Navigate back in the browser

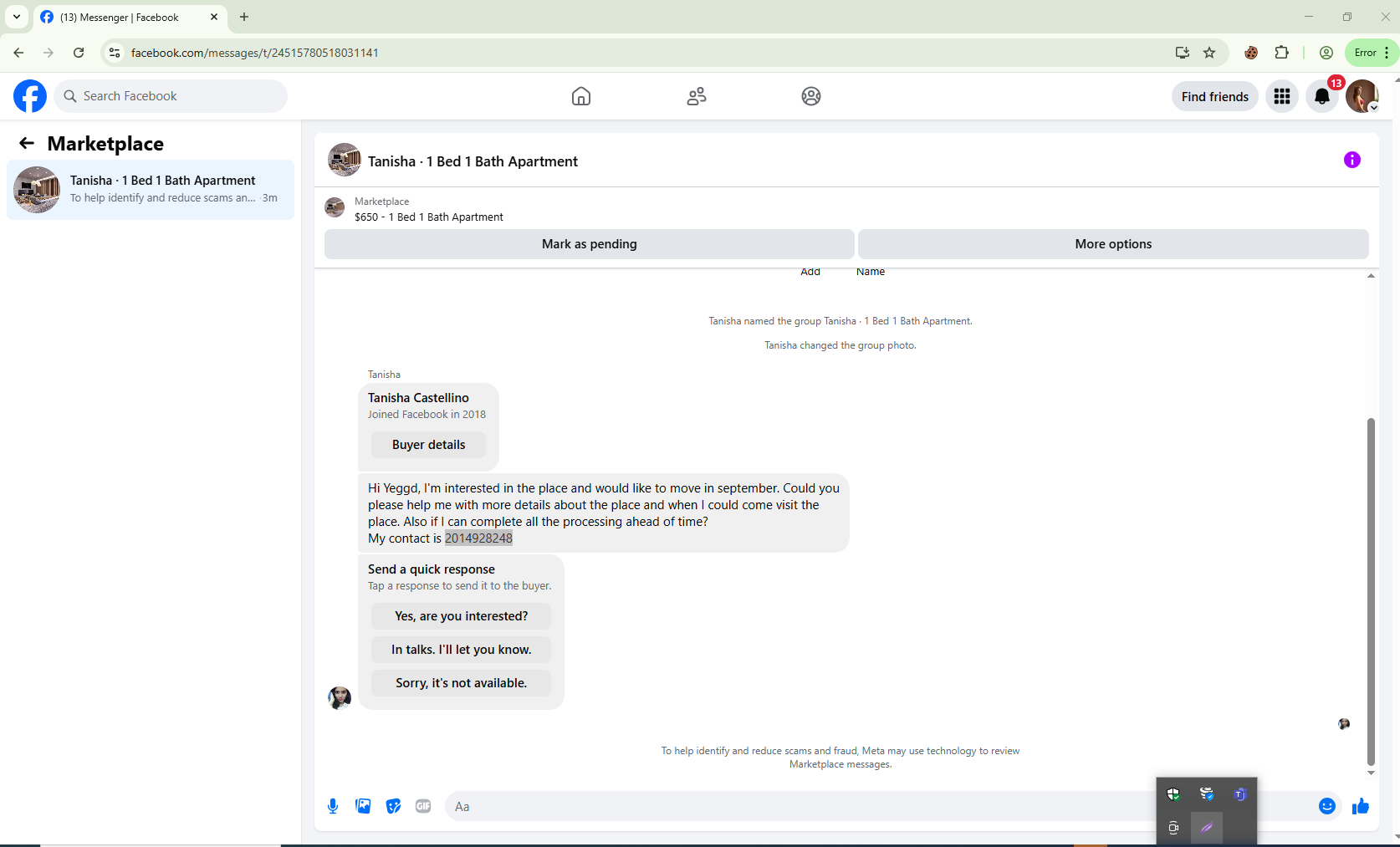pyautogui.click(x=18, y=53)
